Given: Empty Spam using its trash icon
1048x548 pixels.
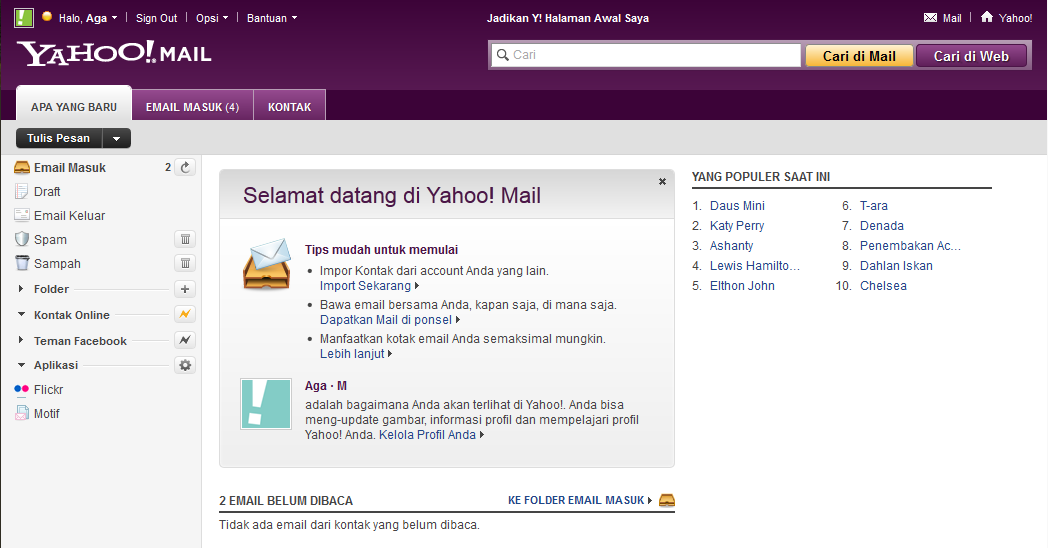Looking at the screenshot, I should point(185,239).
